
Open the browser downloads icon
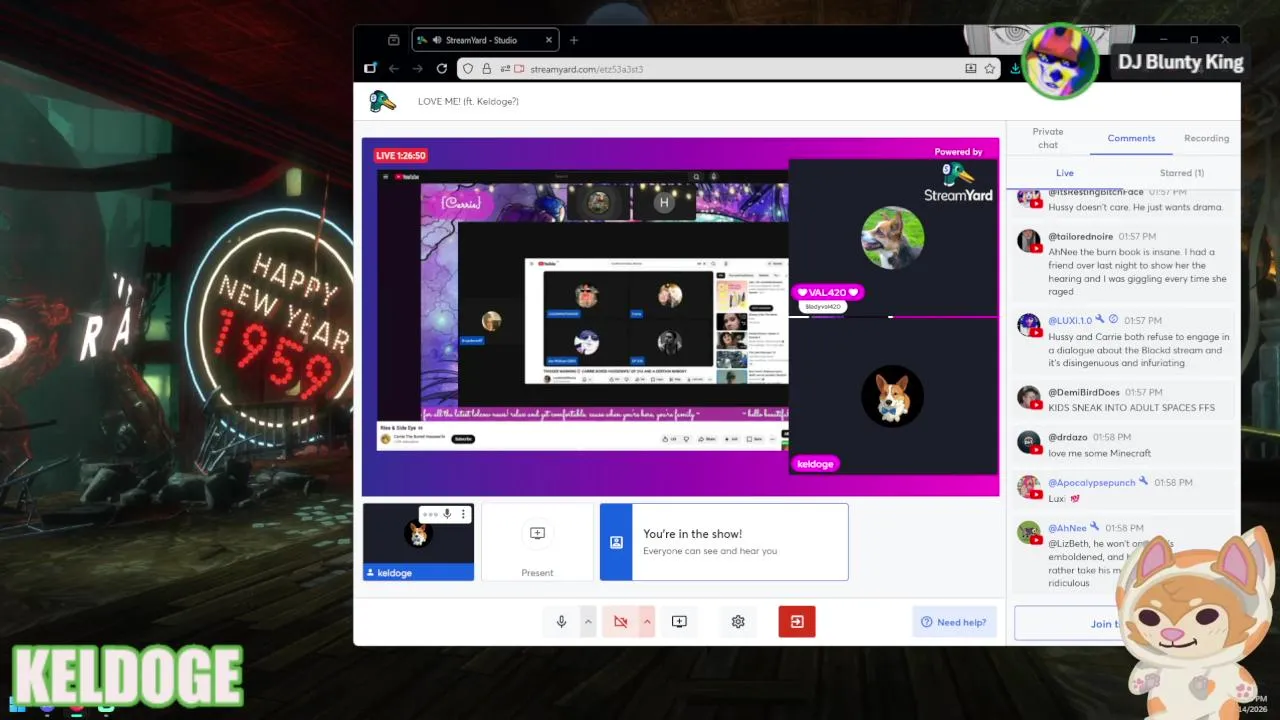(x=1016, y=69)
